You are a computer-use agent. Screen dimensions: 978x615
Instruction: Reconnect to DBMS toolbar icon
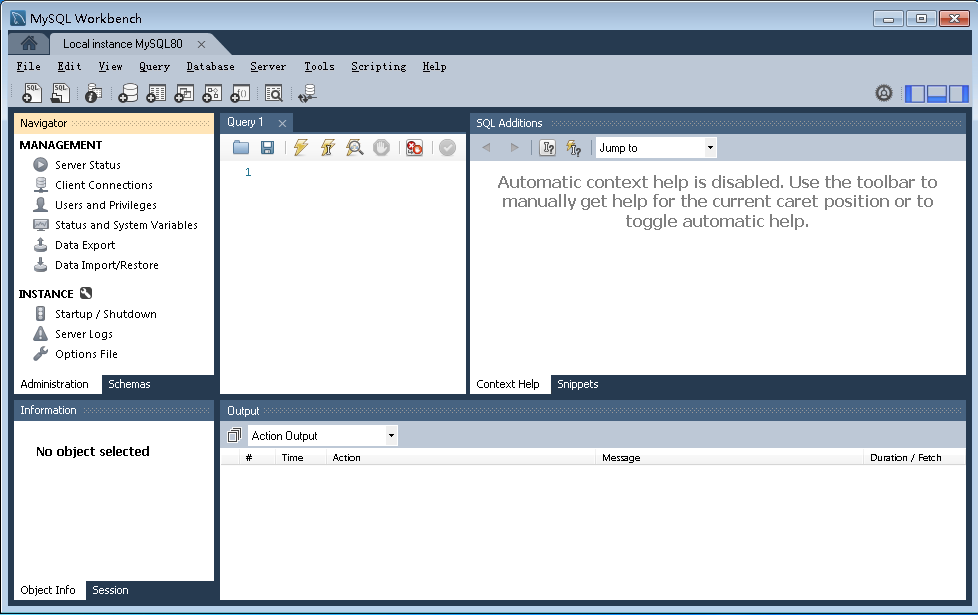point(307,93)
